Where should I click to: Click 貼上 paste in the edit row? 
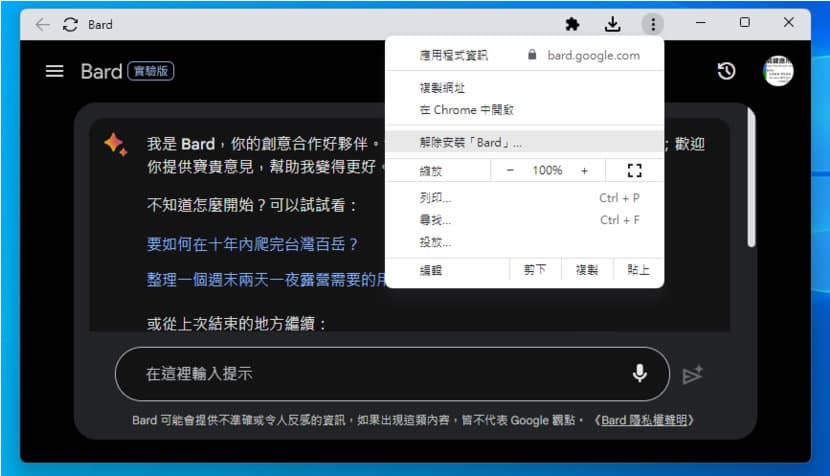(638, 270)
